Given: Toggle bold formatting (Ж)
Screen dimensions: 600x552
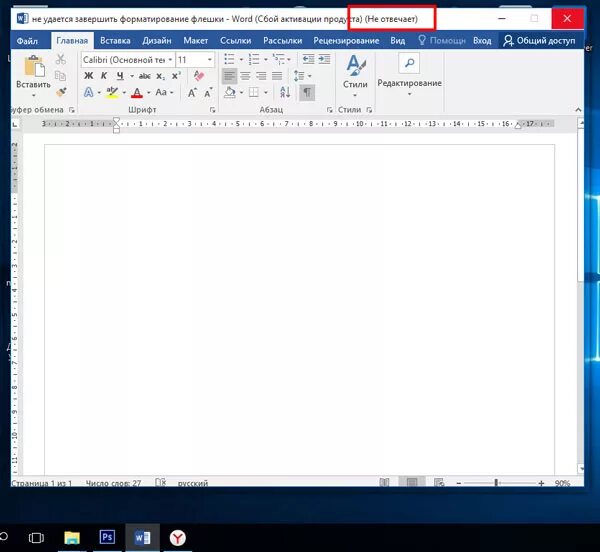Looking at the screenshot, I should [x=88, y=76].
